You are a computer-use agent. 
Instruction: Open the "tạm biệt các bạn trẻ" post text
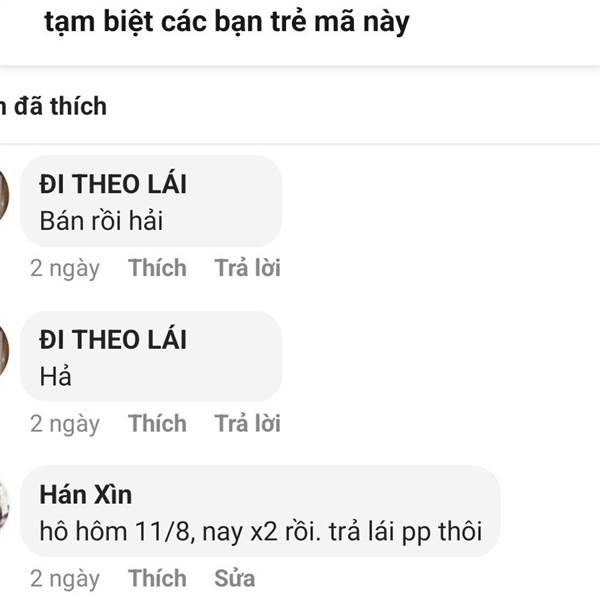pyautogui.click(x=227, y=22)
